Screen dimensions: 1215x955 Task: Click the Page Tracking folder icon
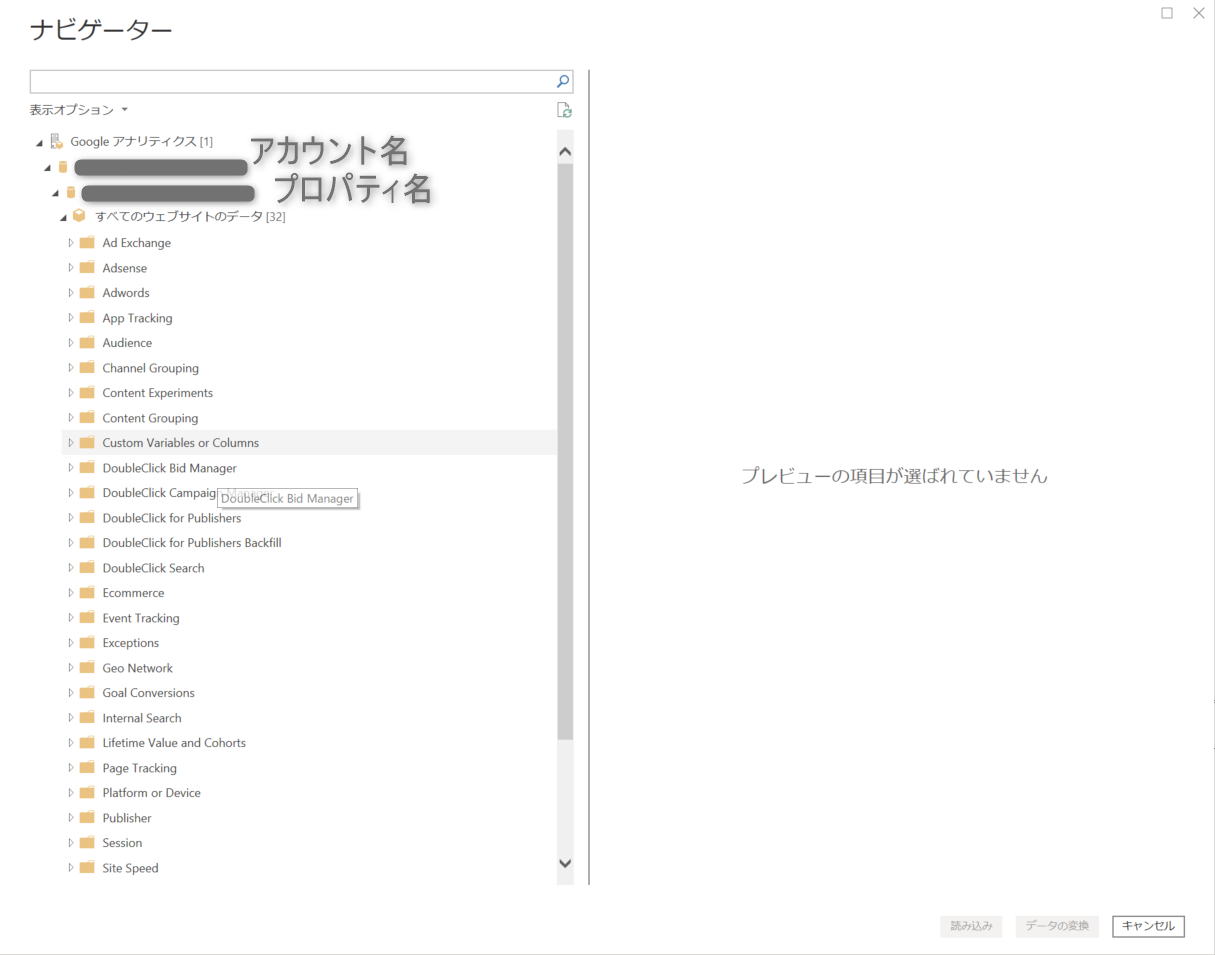pyautogui.click(x=87, y=768)
